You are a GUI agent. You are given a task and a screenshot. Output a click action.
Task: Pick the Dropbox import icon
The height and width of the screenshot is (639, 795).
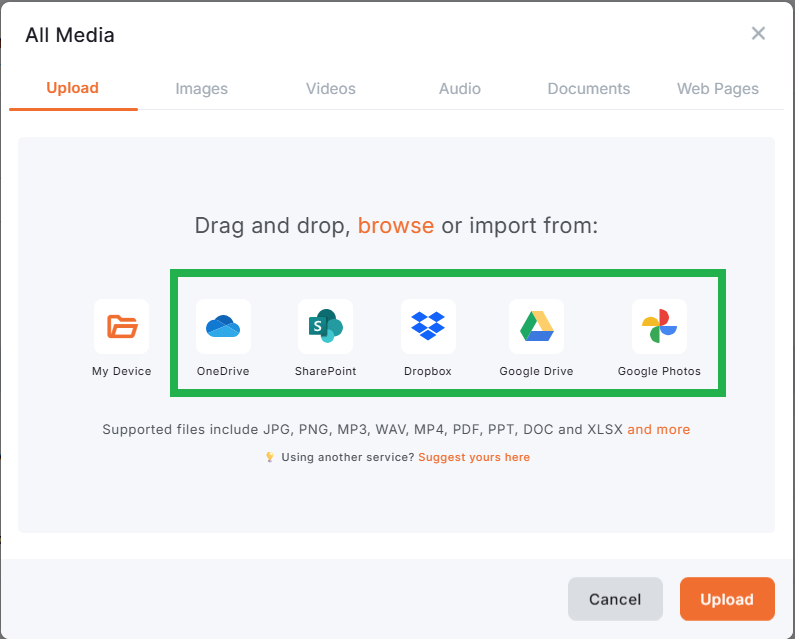click(428, 326)
